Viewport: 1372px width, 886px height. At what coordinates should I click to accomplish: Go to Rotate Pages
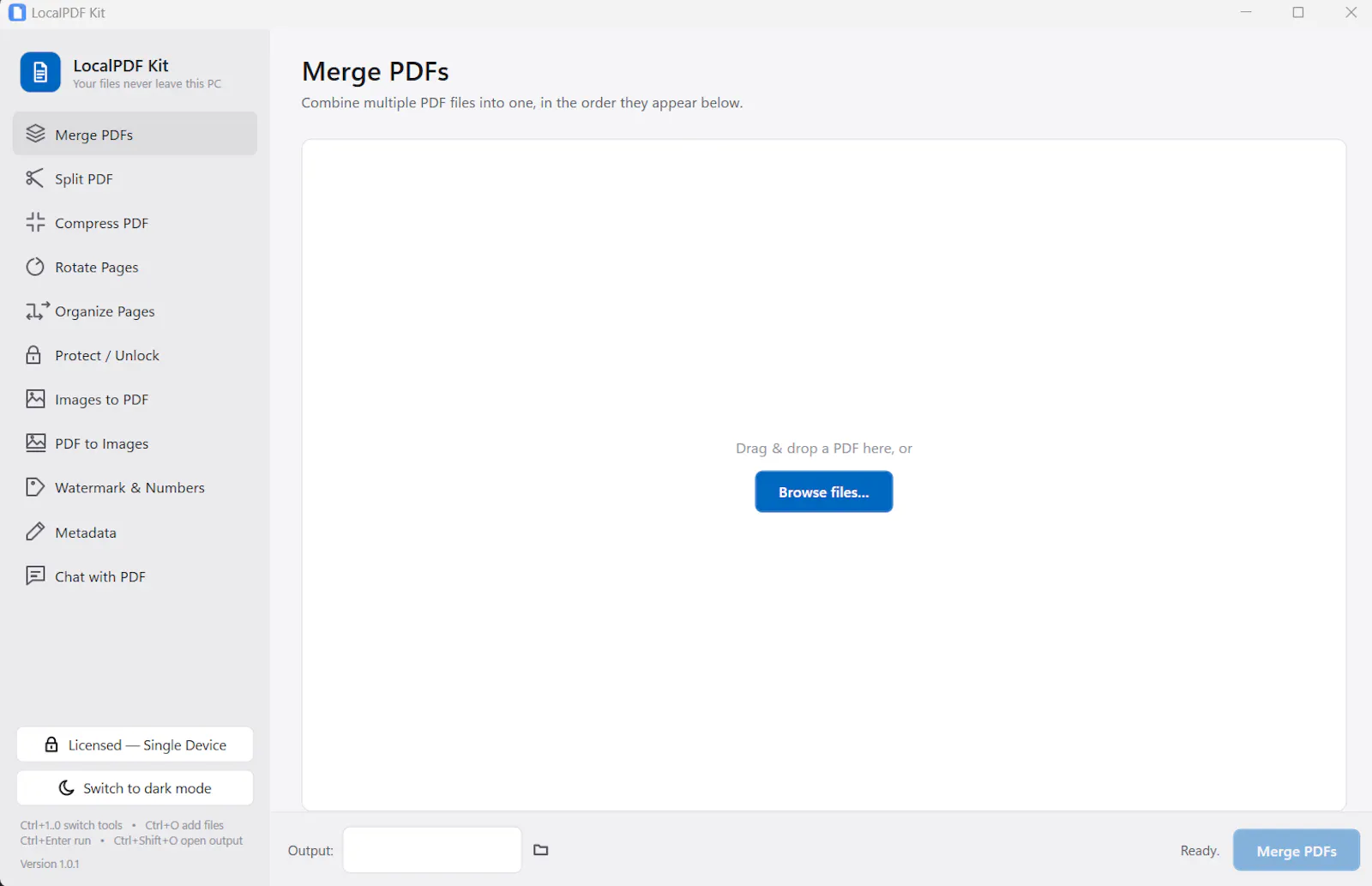[135, 267]
